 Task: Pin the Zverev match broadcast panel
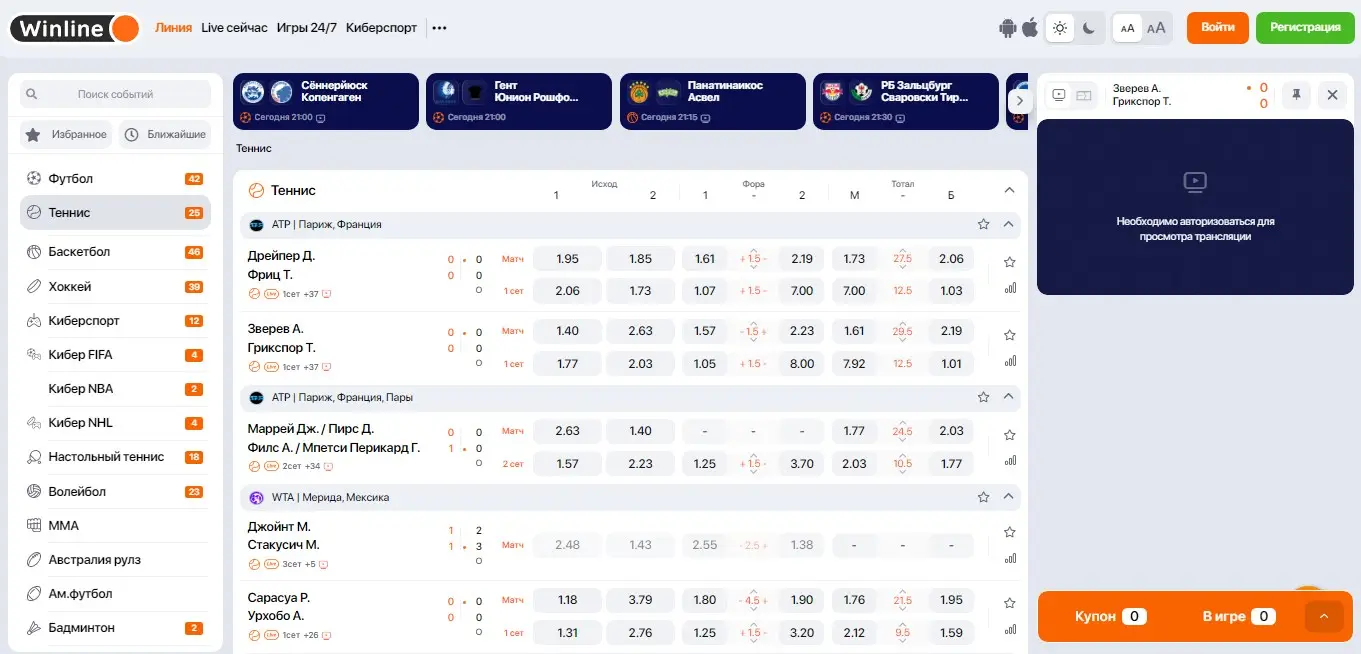[x=1296, y=95]
